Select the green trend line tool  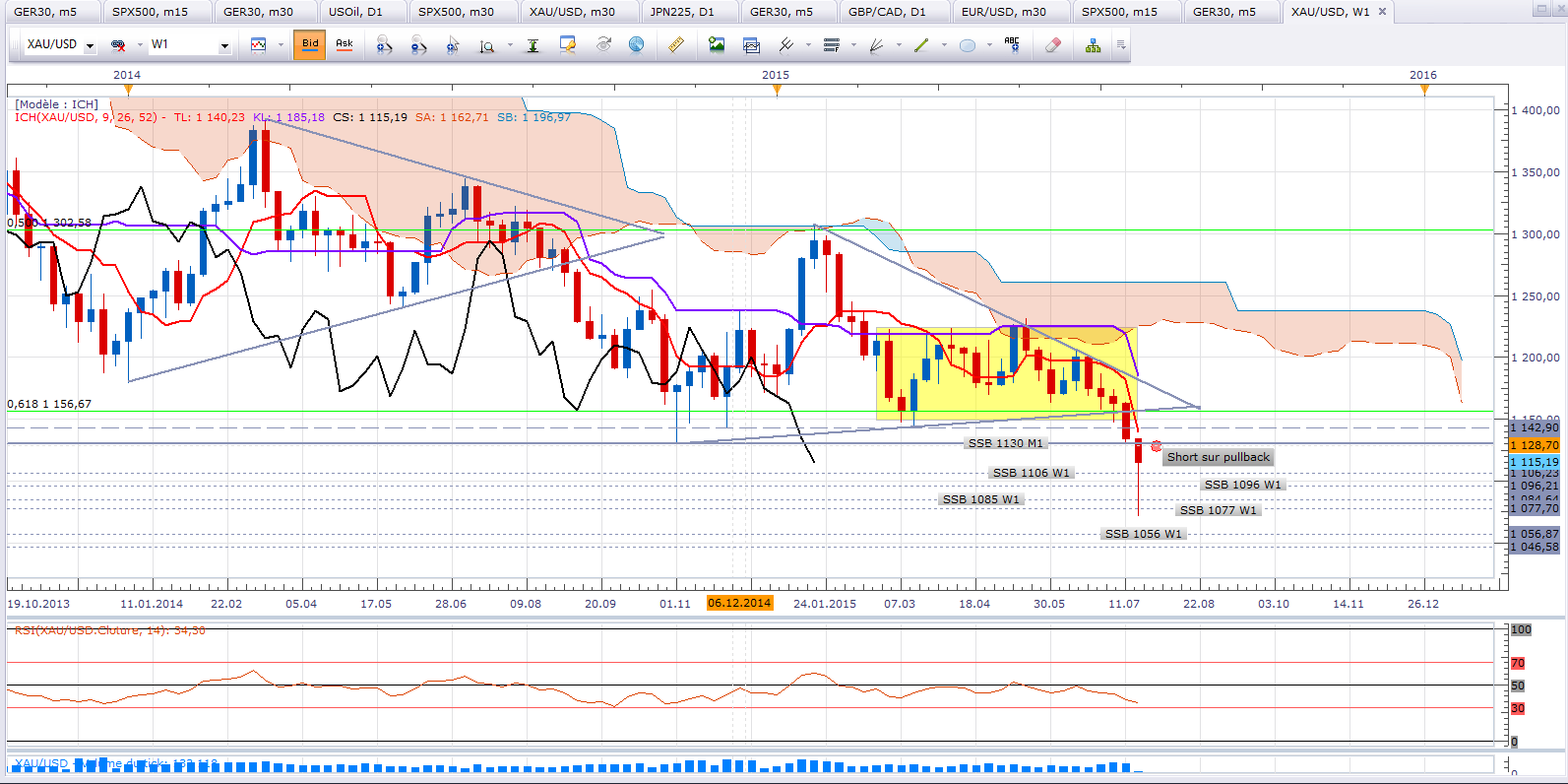click(x=921, y=45)
